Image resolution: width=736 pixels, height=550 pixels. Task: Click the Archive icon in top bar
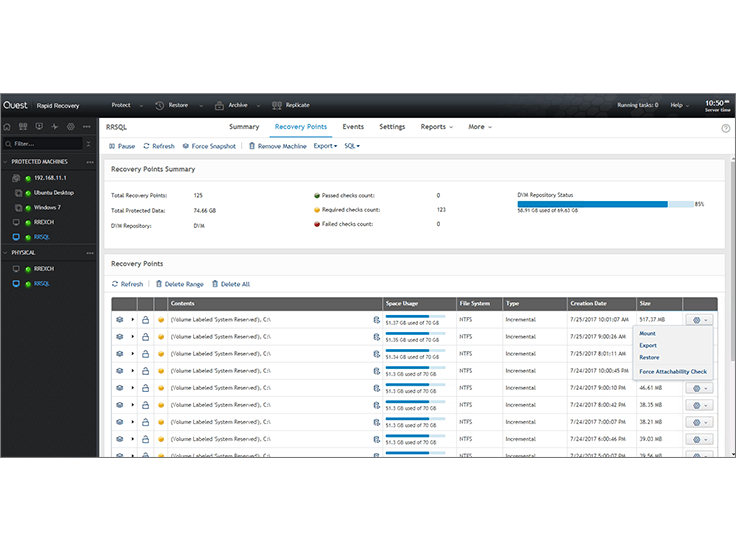coord(219,106)
